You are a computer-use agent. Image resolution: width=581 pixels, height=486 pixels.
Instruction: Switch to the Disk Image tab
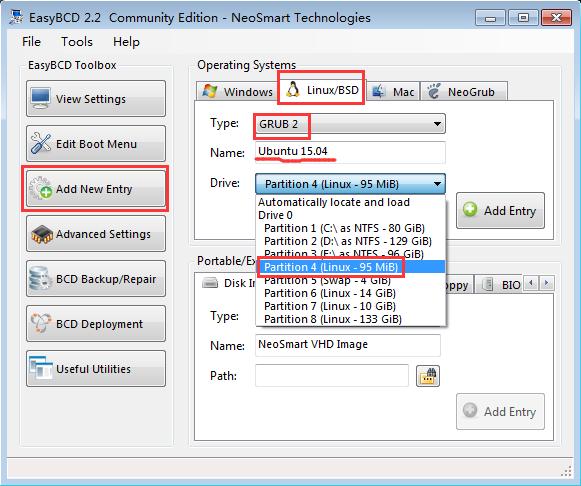point(227,284)
